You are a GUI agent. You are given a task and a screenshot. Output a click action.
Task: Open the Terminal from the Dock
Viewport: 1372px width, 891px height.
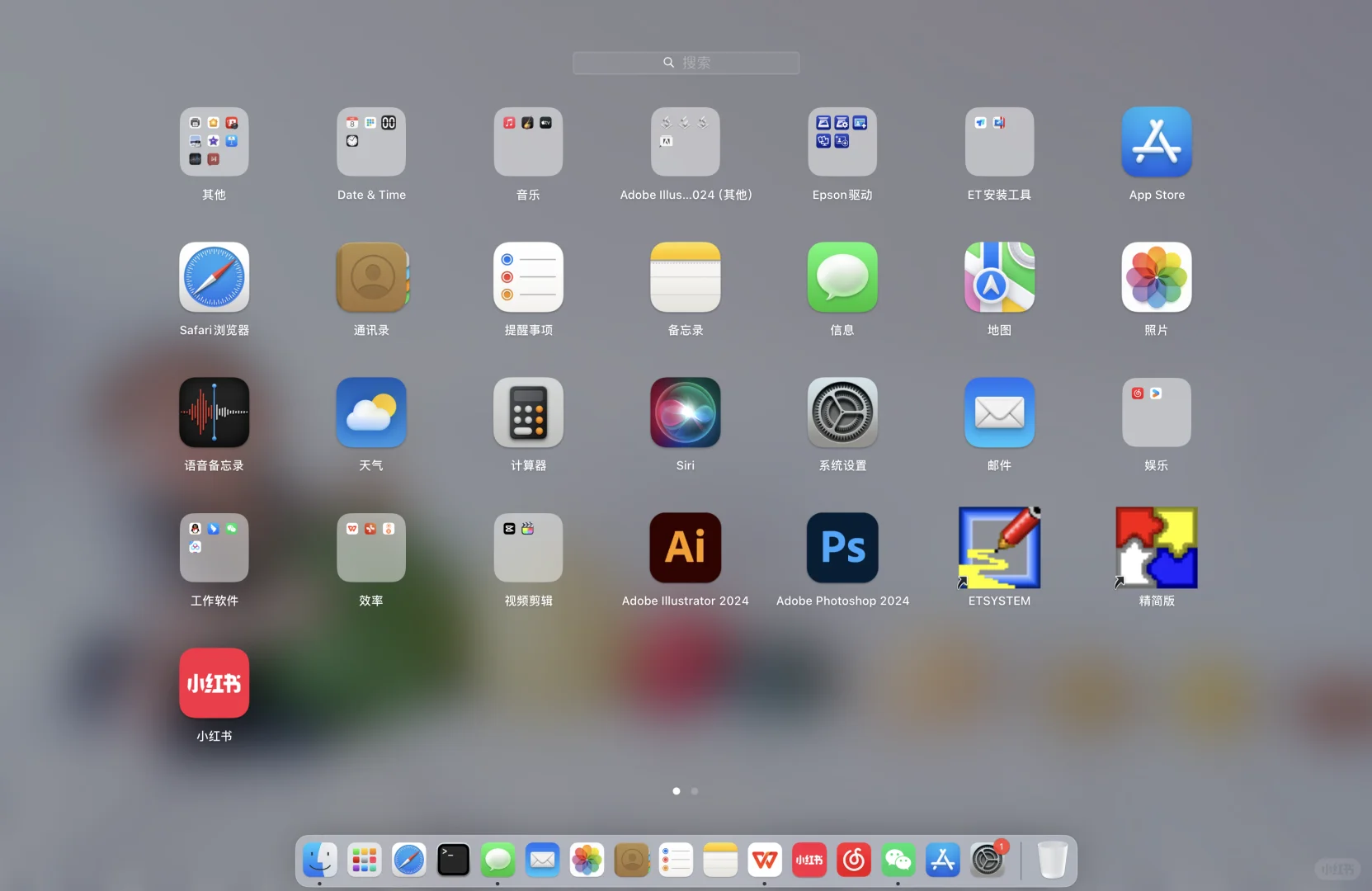click(x=453, y=860)
